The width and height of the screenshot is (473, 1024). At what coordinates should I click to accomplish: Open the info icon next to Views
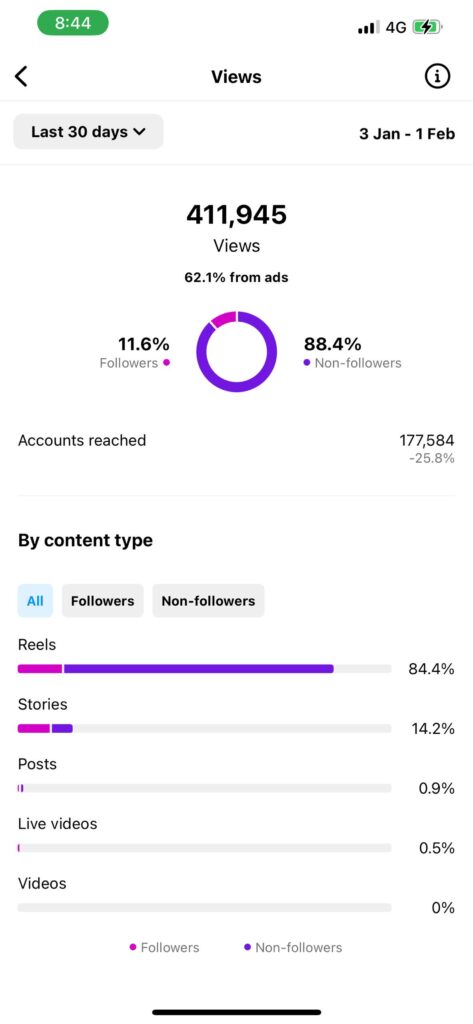438,76
